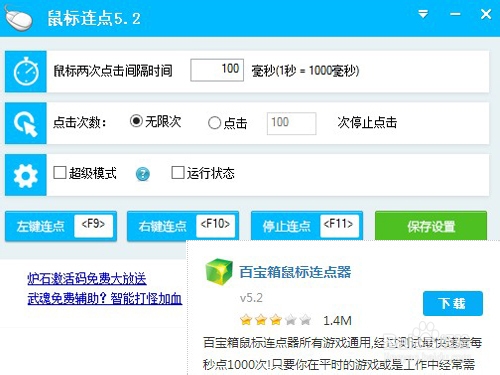Open the blue question mark help icon

143,174
